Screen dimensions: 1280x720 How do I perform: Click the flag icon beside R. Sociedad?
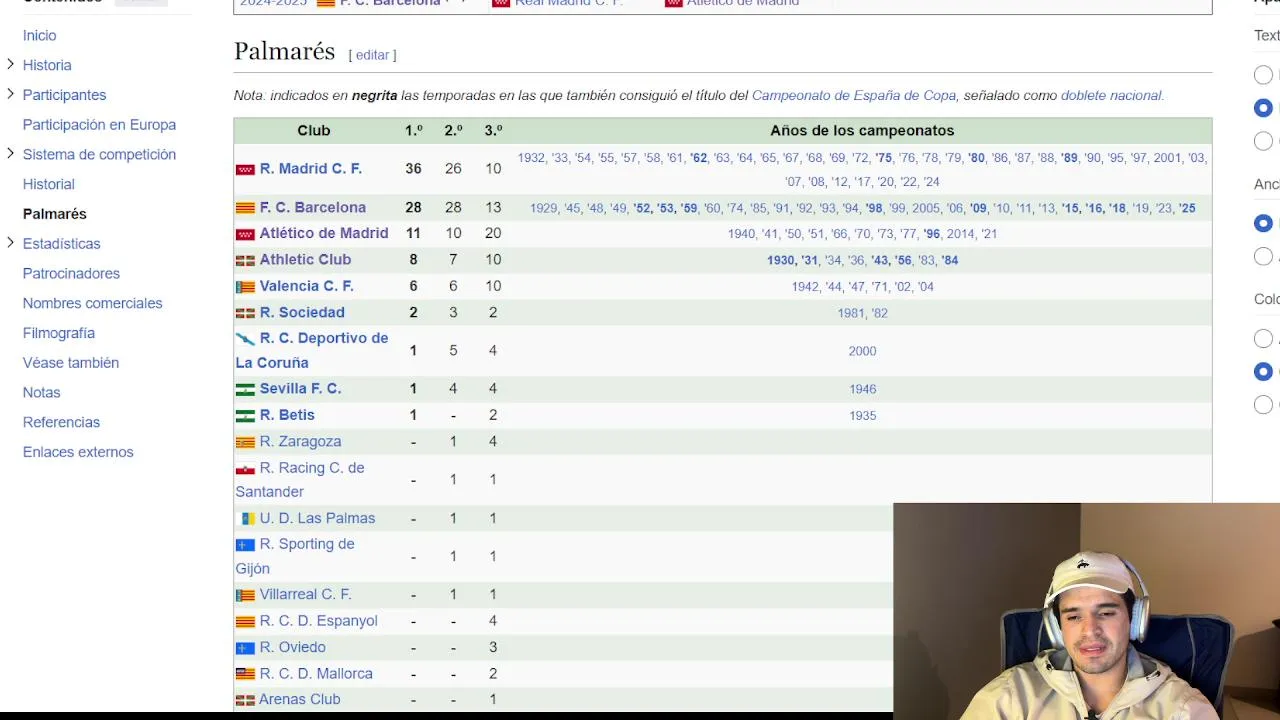coord(245,313)
